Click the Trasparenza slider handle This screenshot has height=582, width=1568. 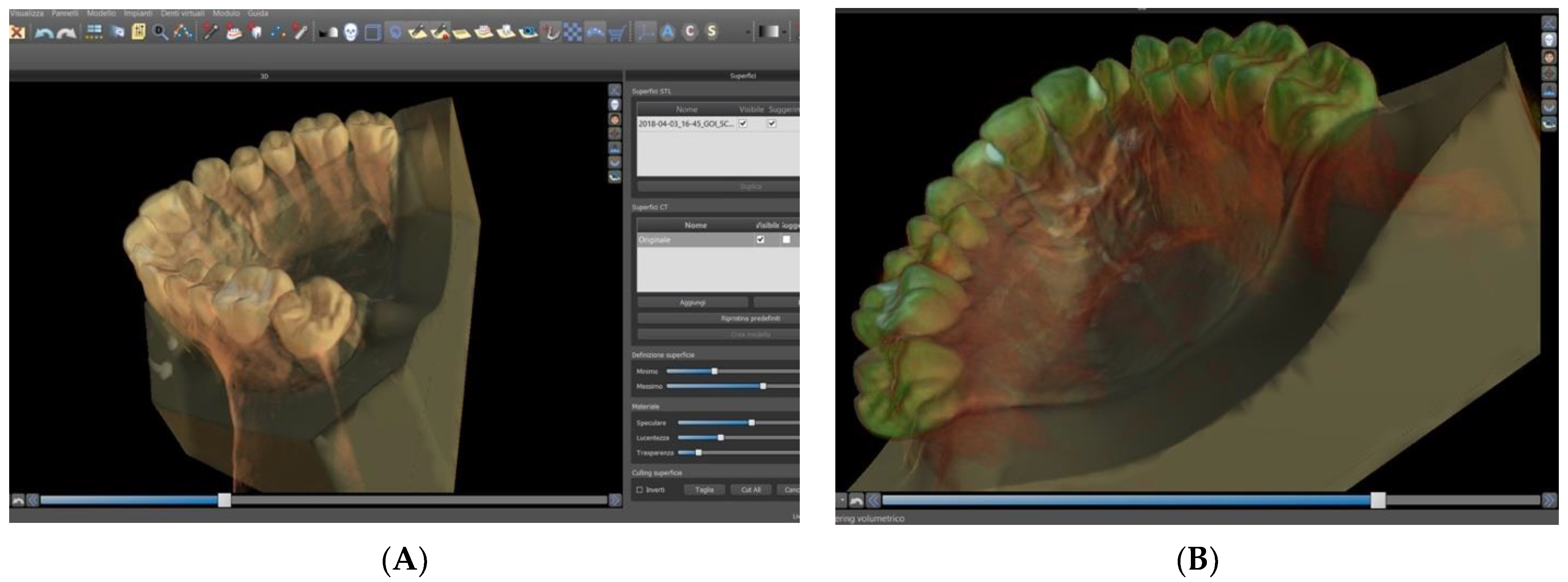pyautogui.click(x=698, y=452)
